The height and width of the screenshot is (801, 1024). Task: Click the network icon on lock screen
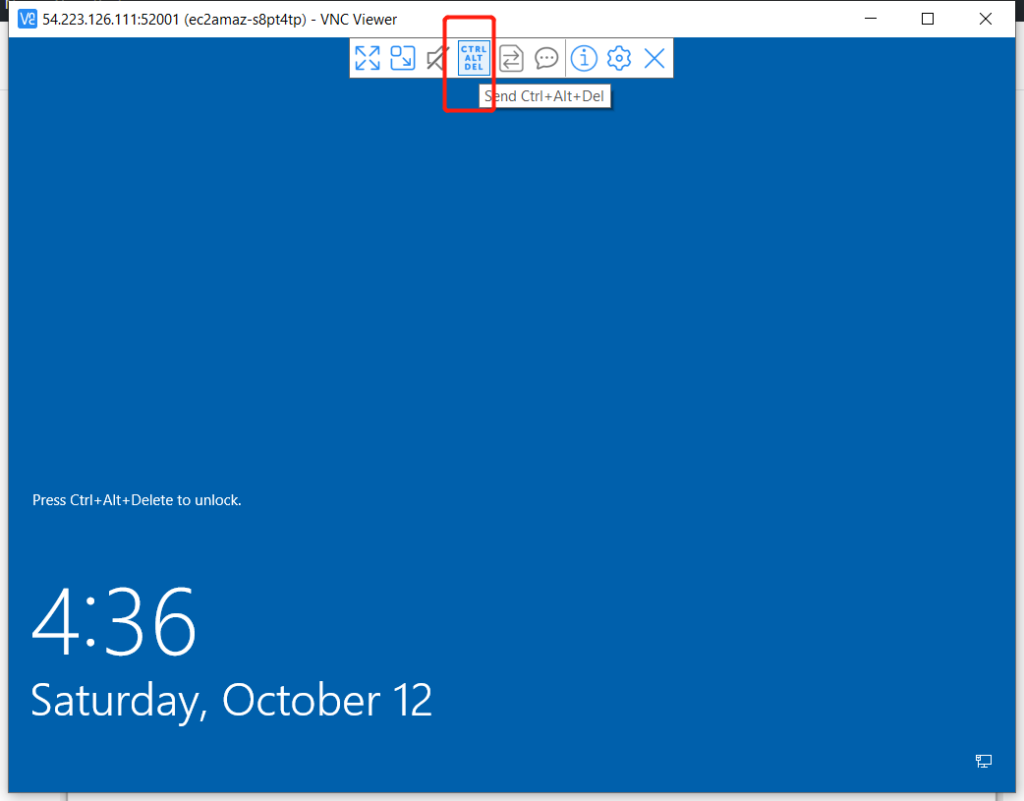click(x=983, y=761)
